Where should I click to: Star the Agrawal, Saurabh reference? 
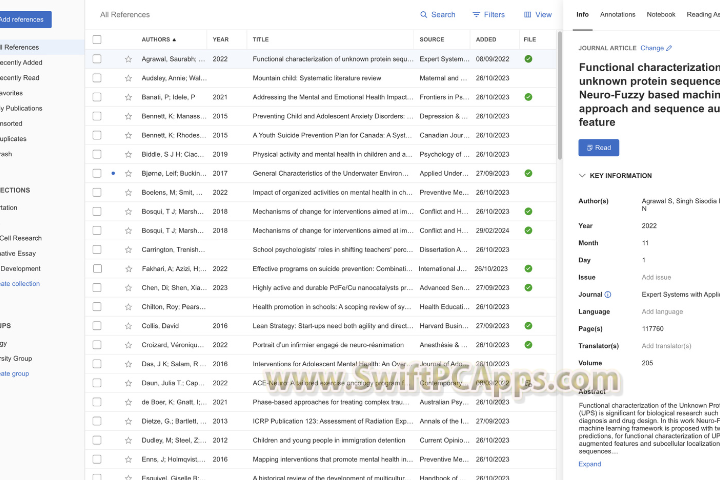click(129, 59)
